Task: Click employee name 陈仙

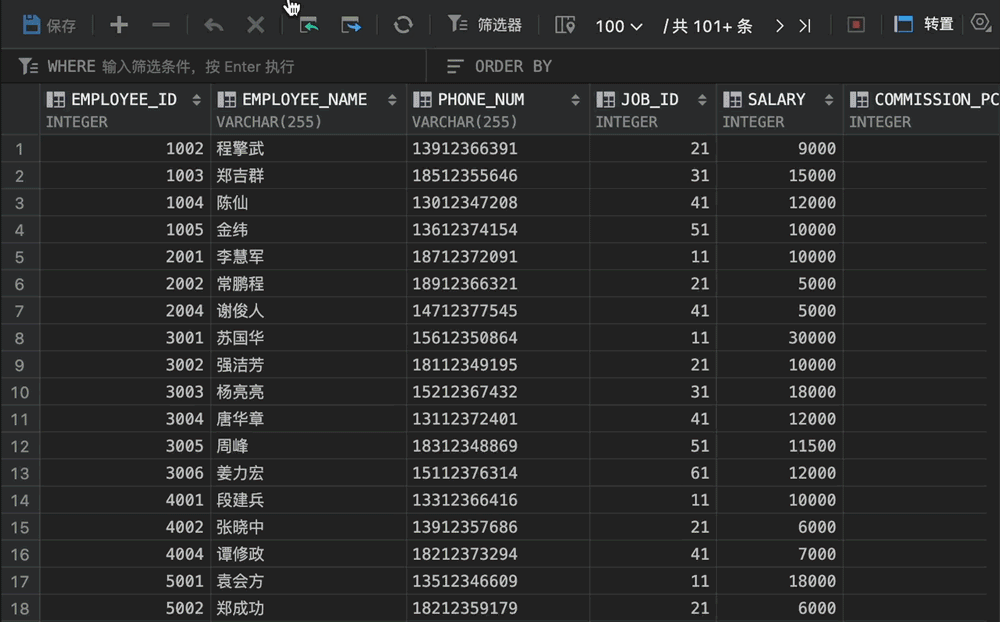Action: coord(232,203)
